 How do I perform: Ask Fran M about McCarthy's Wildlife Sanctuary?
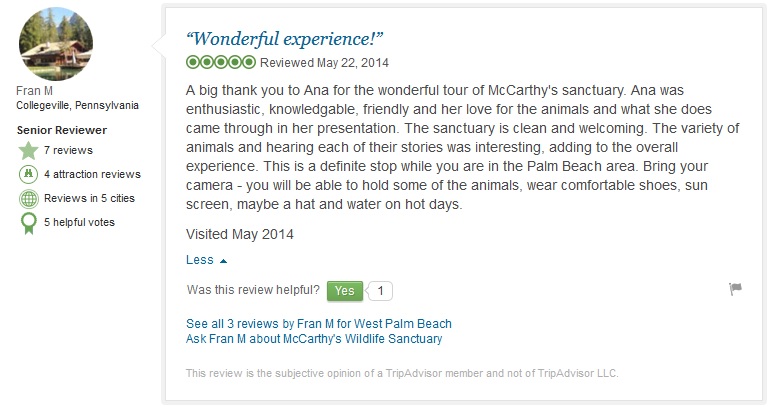[314, 339]
